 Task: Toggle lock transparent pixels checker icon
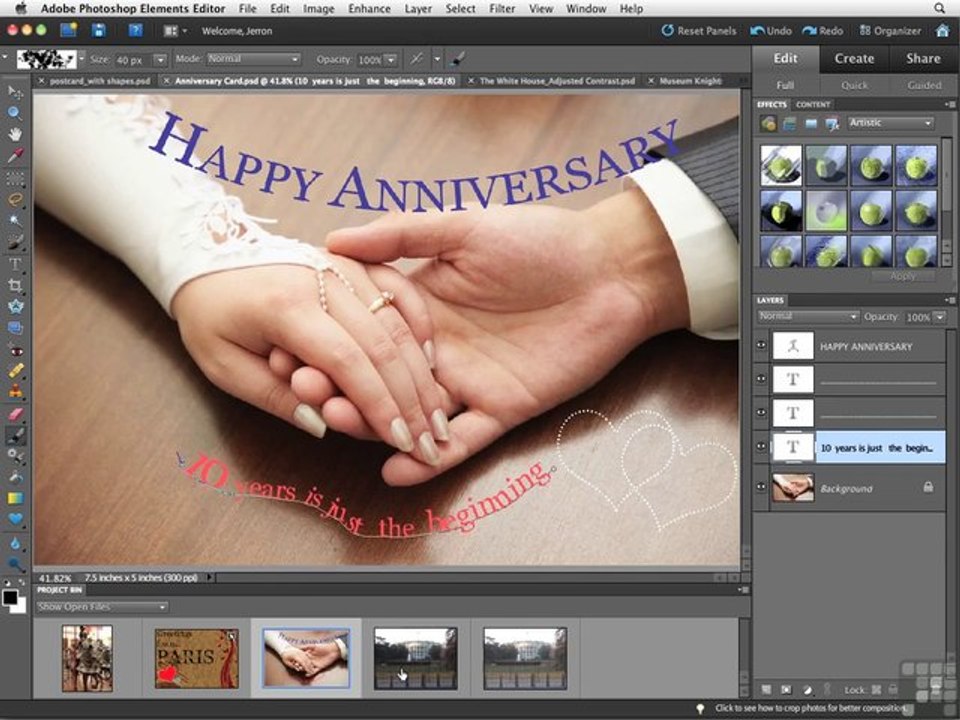point(876,689)
